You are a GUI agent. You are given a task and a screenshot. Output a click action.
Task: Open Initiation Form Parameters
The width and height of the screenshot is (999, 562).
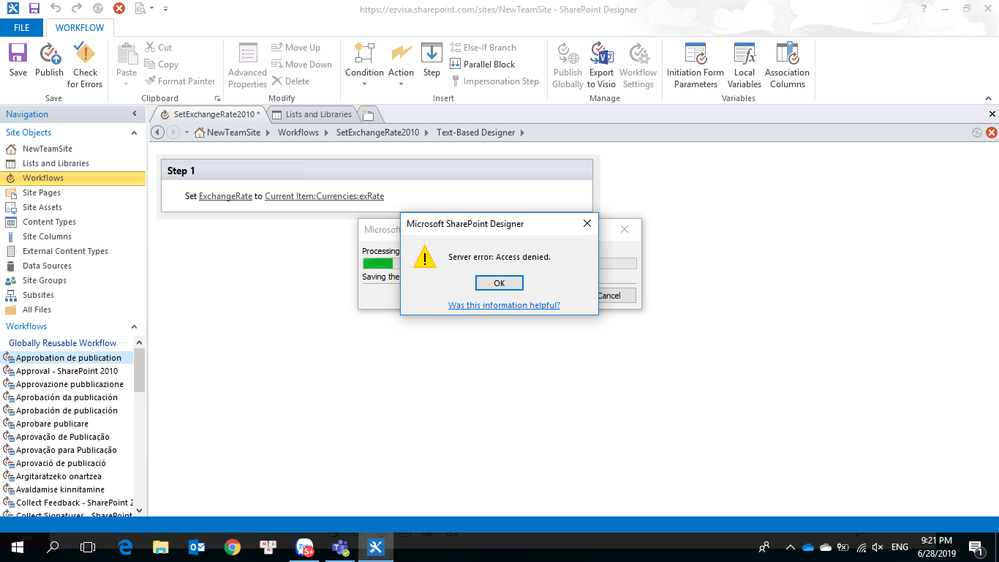(695, 66)
